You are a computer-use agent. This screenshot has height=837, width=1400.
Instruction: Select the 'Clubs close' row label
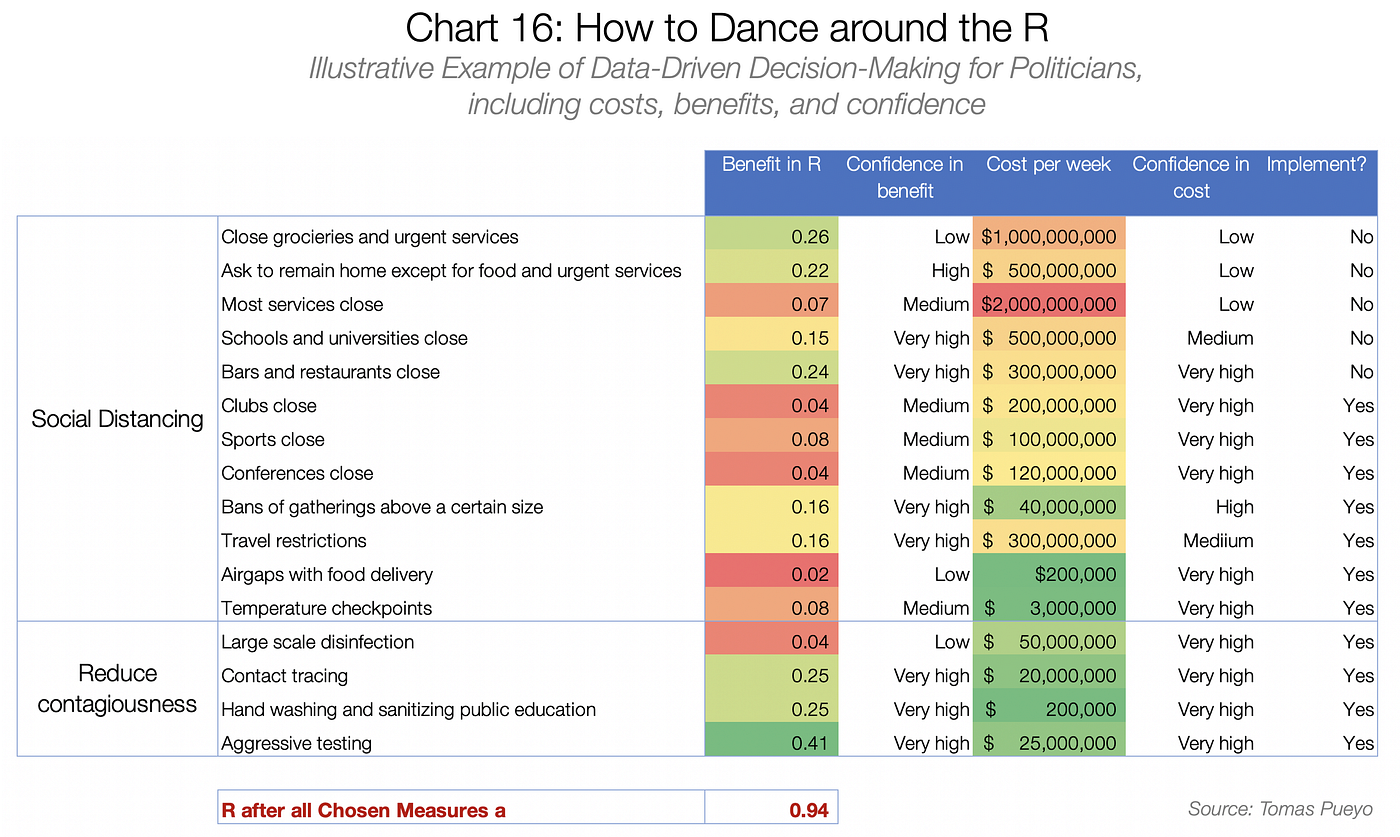(269, 406)
